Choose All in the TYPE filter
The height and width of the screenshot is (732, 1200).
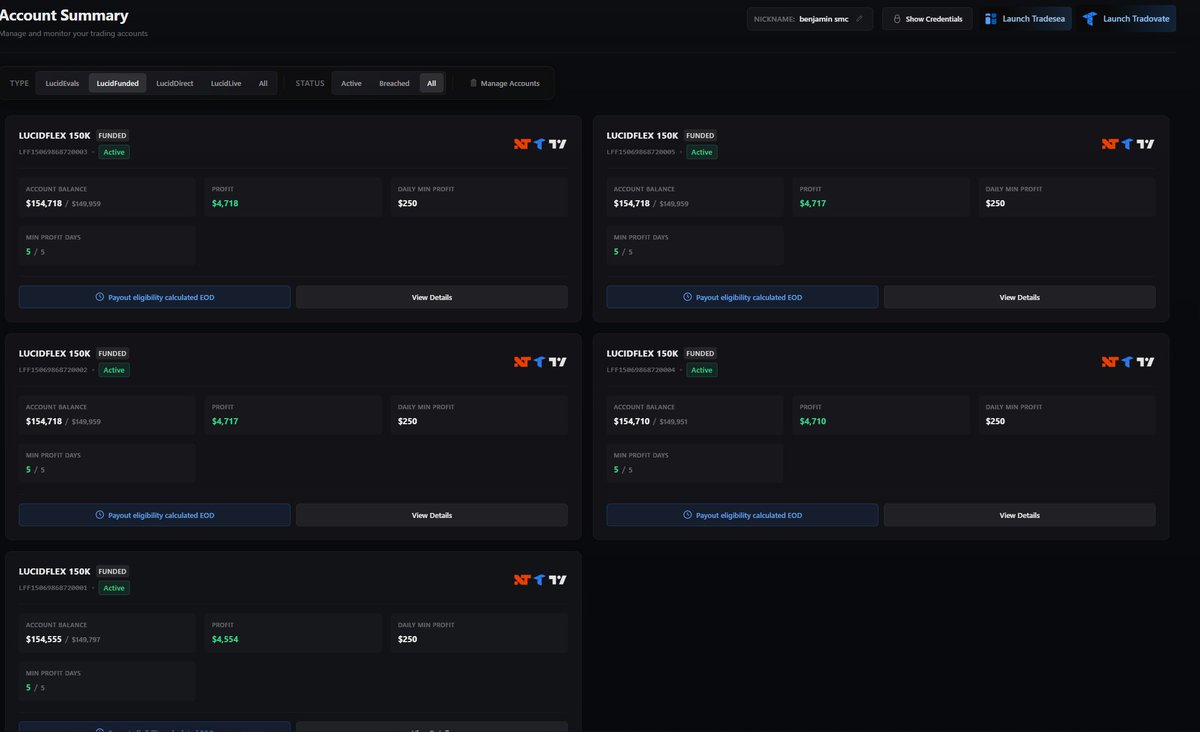click(263, 83)
